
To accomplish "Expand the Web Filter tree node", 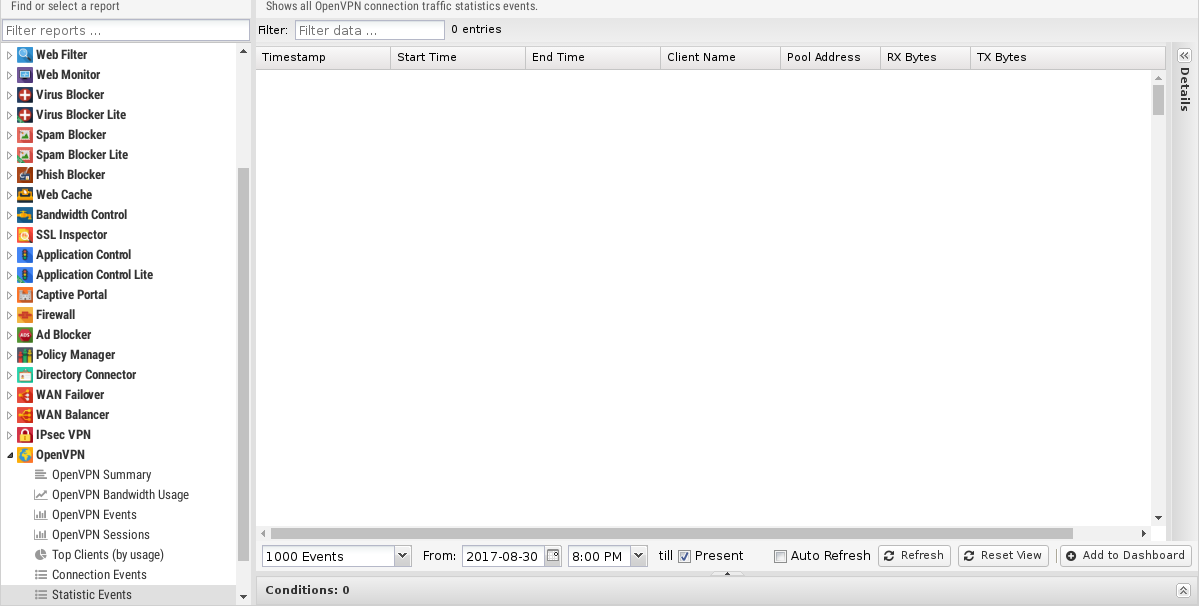I will click(x=9, y=55).
